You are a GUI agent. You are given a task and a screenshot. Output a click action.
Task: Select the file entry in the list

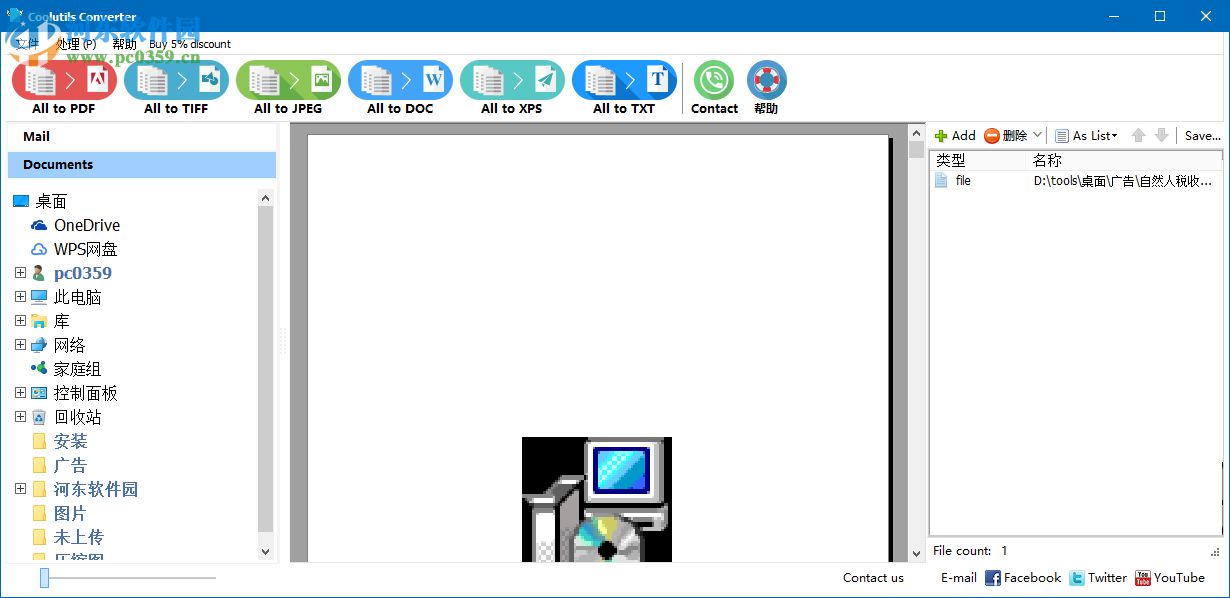[x=964, y=180]
